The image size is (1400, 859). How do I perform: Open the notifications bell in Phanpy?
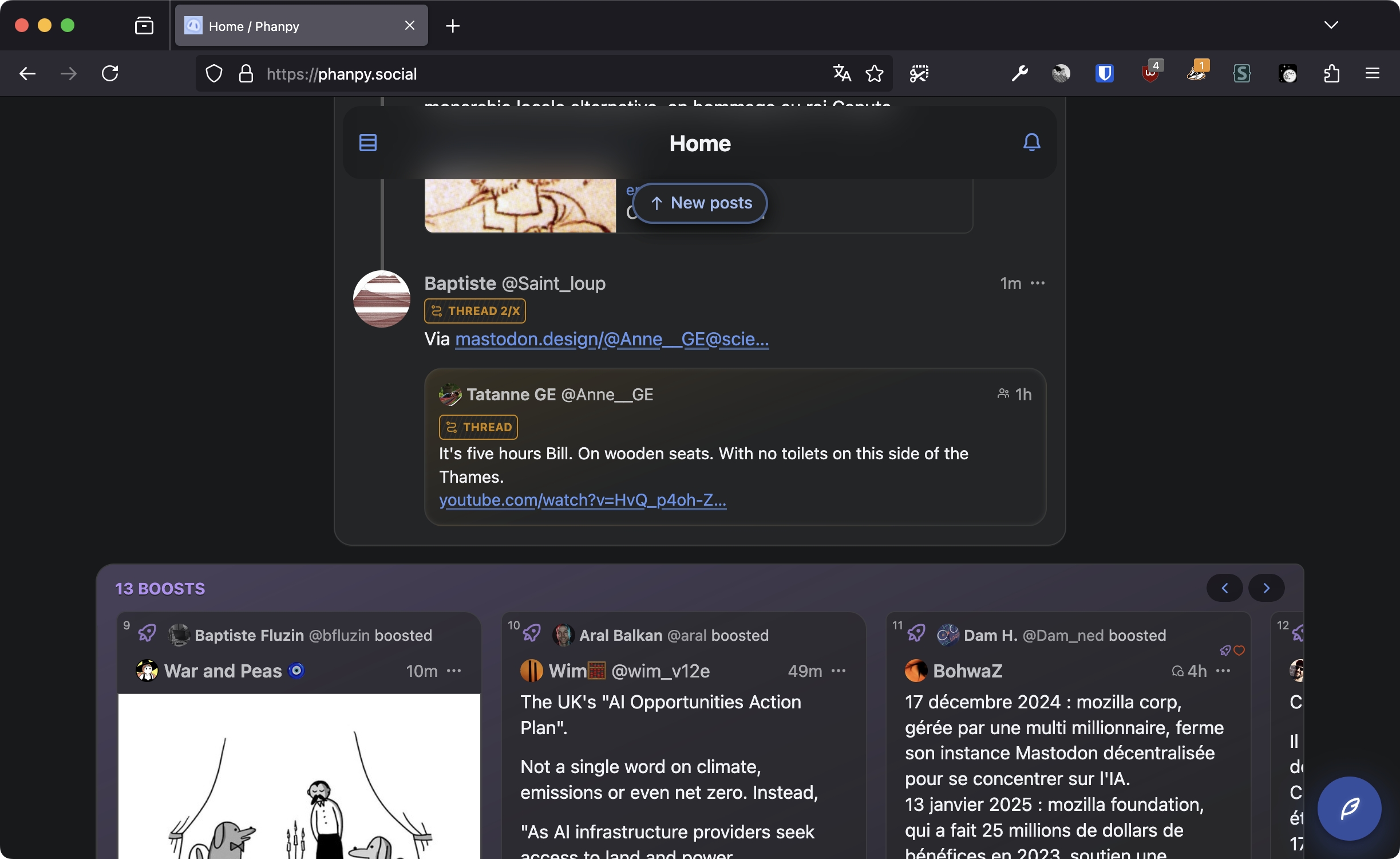[1031, 143]
